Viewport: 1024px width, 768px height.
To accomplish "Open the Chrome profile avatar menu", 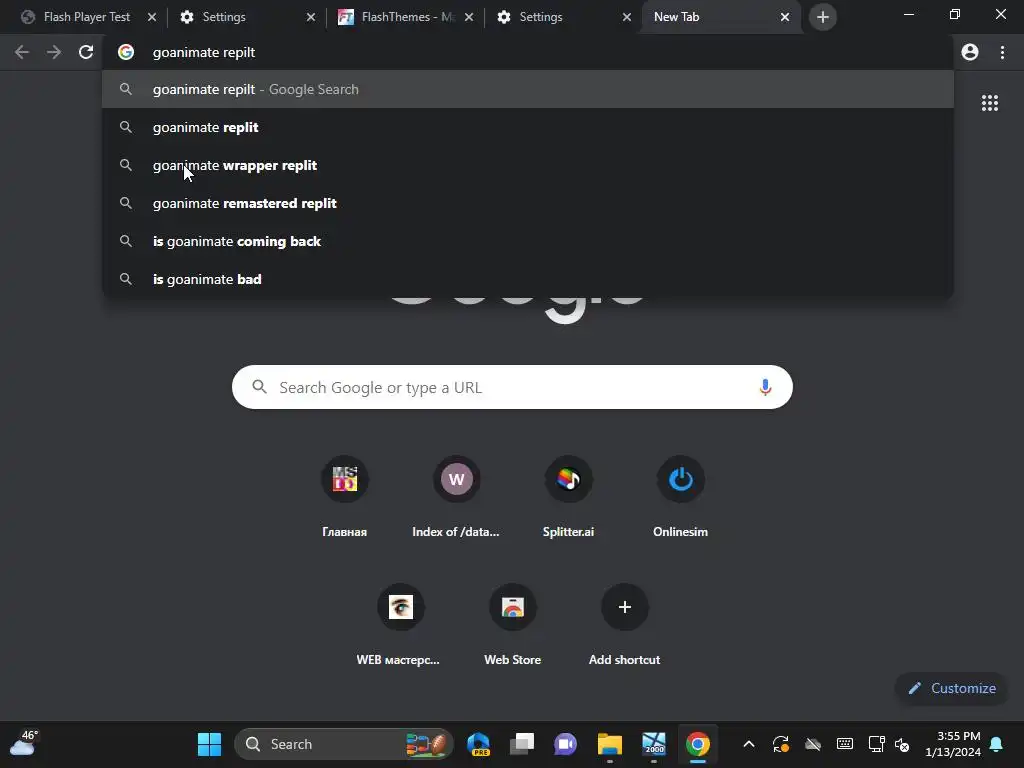I will pyautogui.click(x=970, y=52).
